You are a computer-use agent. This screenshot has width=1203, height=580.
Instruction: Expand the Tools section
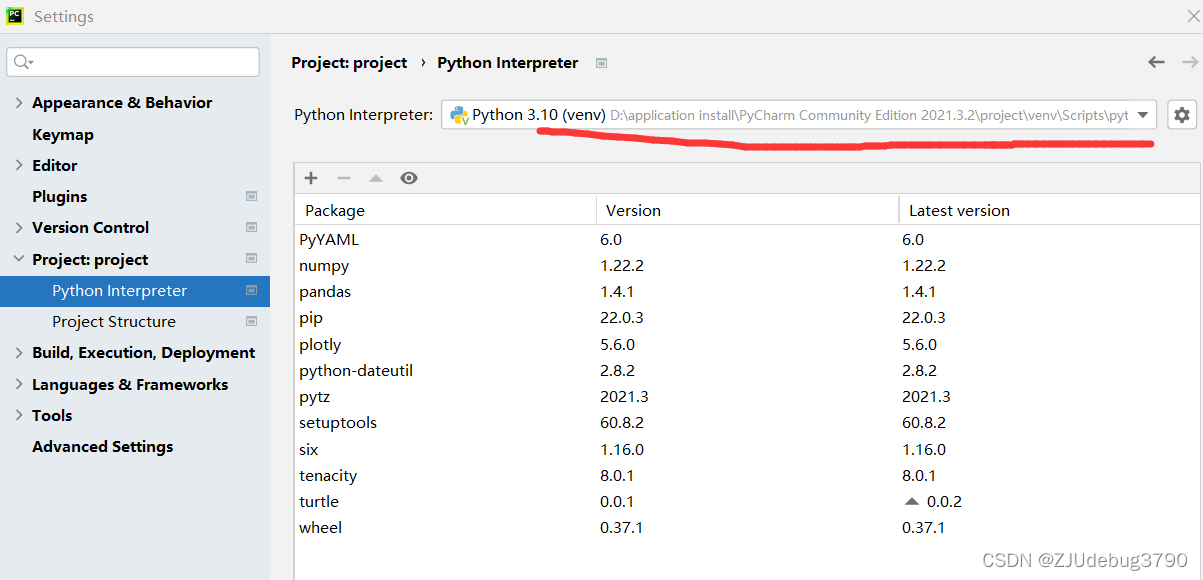point(19,416)
